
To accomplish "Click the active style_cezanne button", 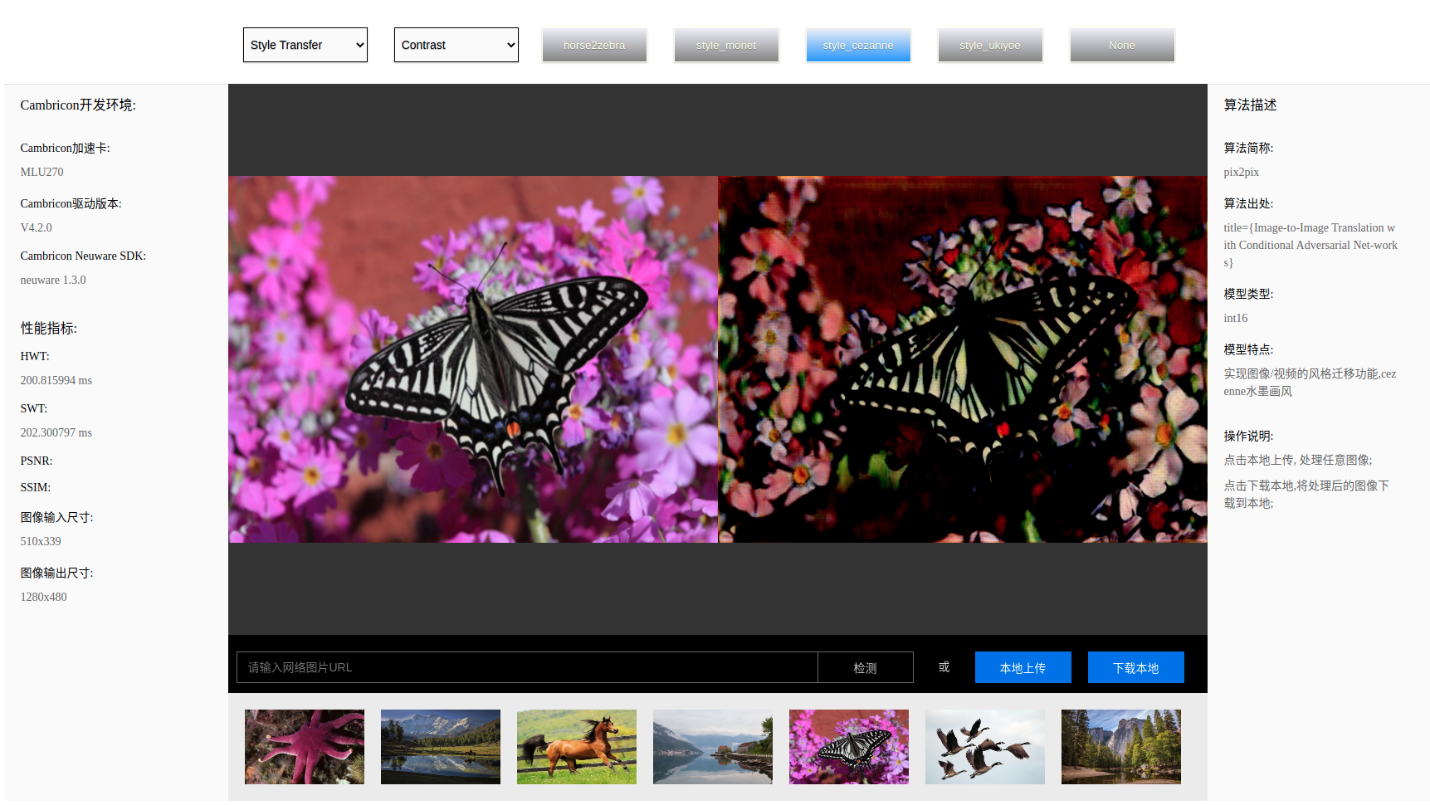I will (858, 45).
